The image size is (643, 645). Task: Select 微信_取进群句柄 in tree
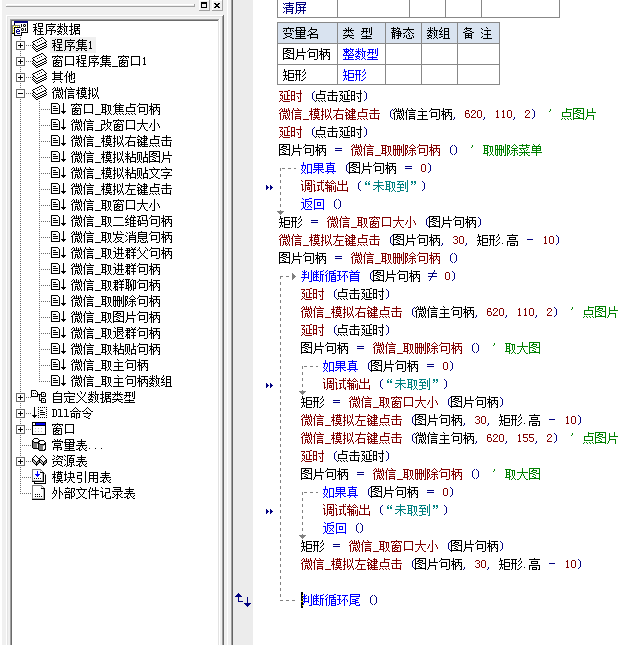click(x=116, y=269)
